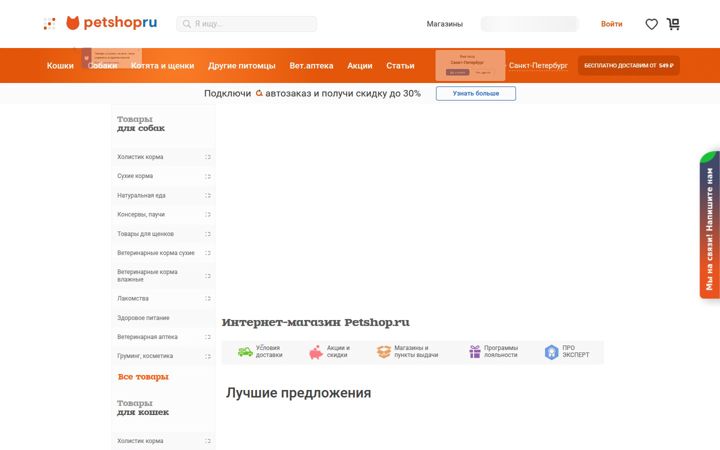This screenshot has width=720, height=450.
Task: Expand Ветеринарные корма влажные arrow
Action: tap(208, 276)
